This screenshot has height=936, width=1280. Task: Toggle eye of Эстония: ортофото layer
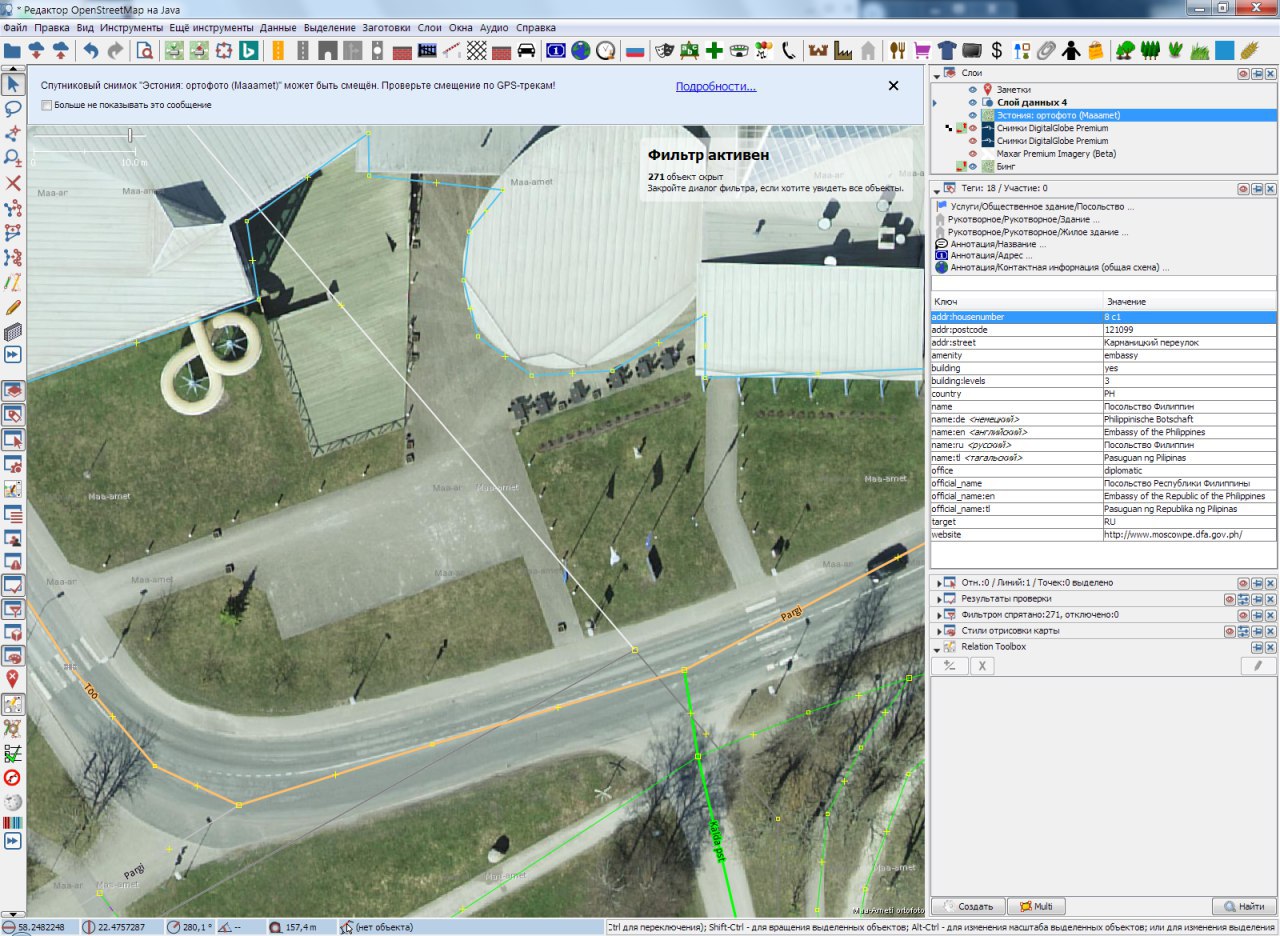click(972, 116)
